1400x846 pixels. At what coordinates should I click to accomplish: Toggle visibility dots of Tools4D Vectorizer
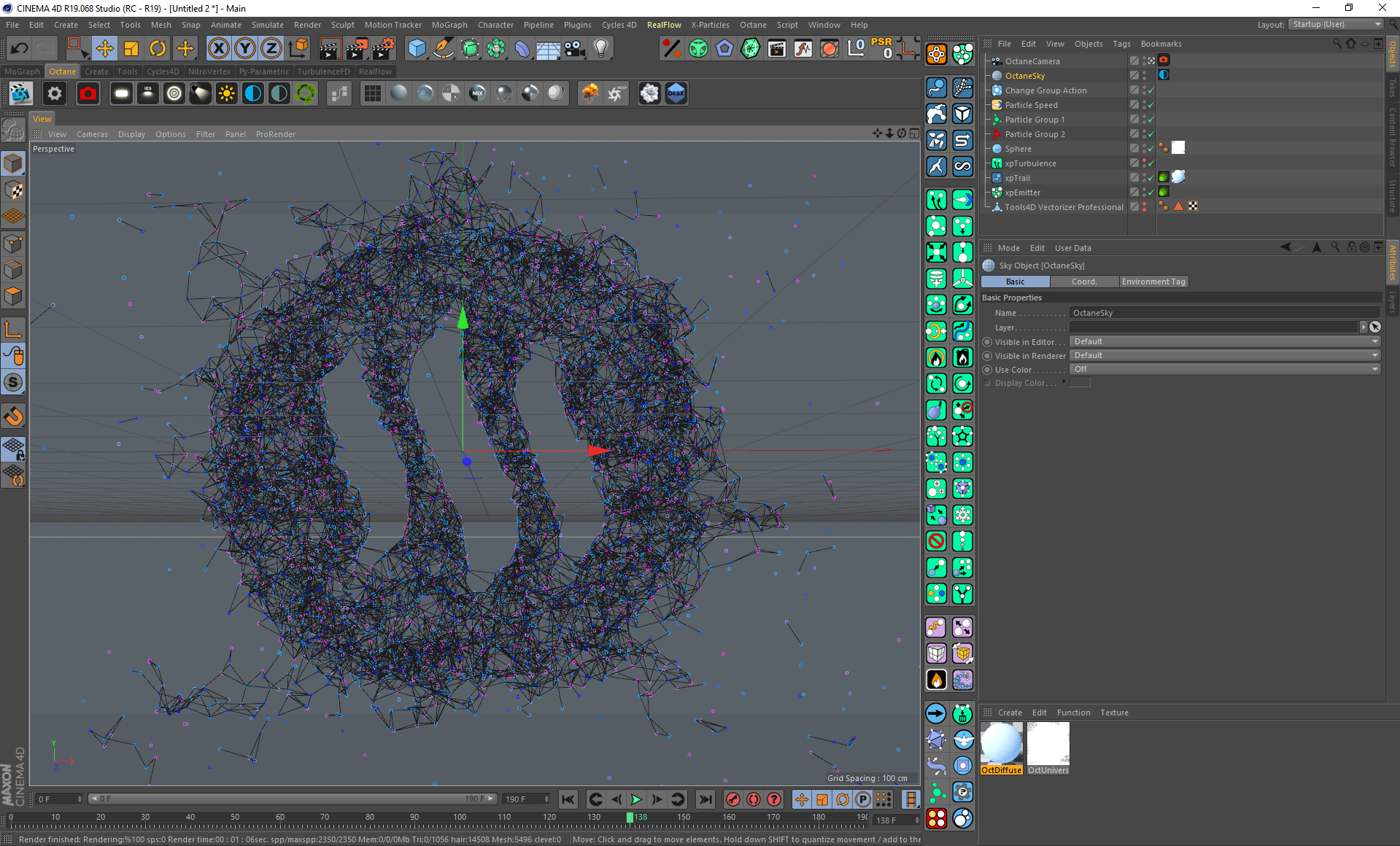[1144, 207]
